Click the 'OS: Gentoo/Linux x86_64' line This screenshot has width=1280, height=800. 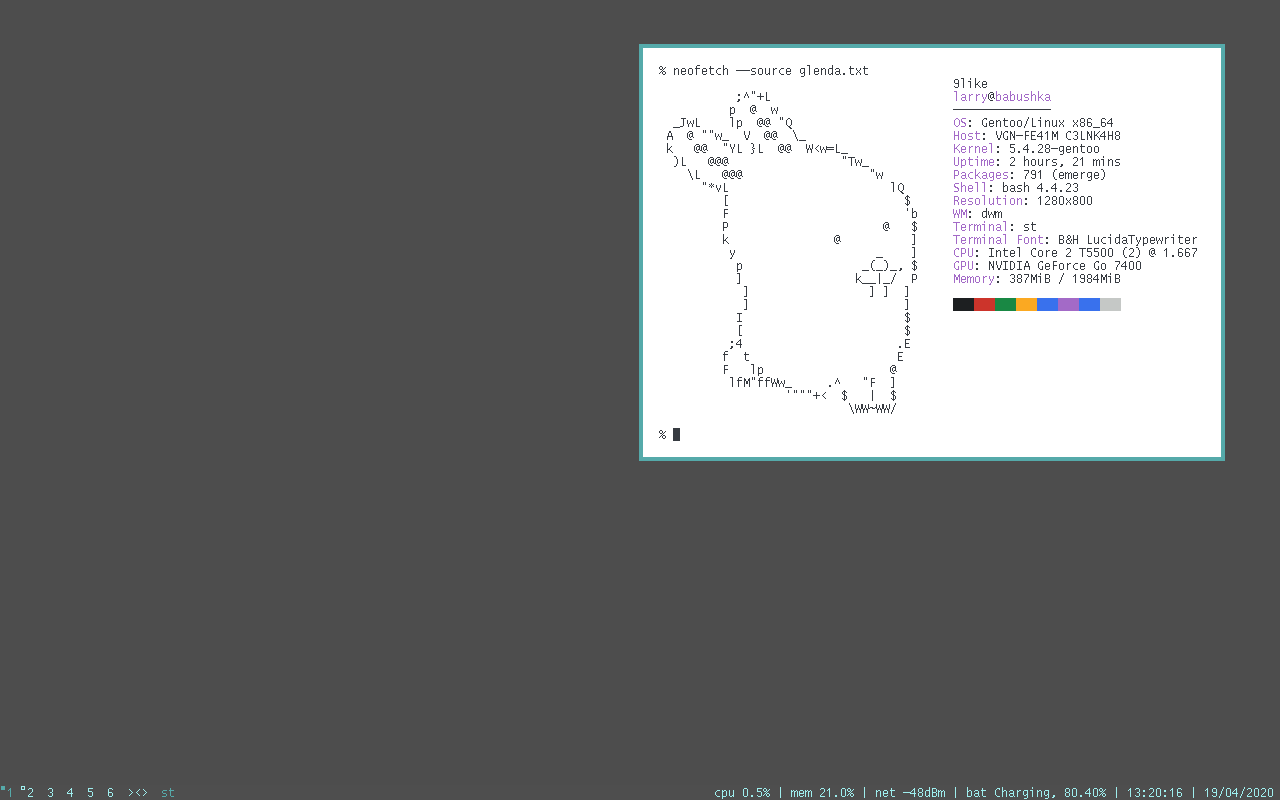[1033, 123]
